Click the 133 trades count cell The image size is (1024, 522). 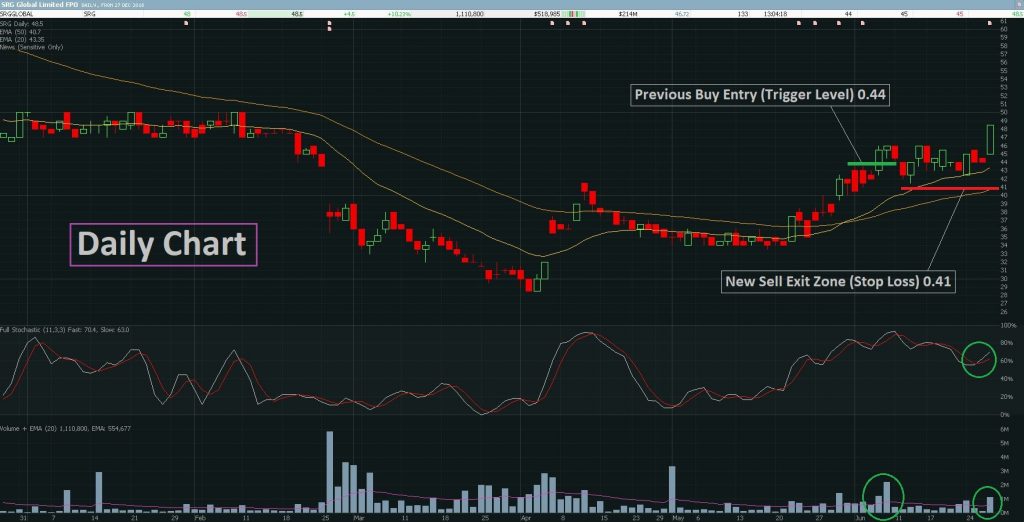click(x=743, y=13)
